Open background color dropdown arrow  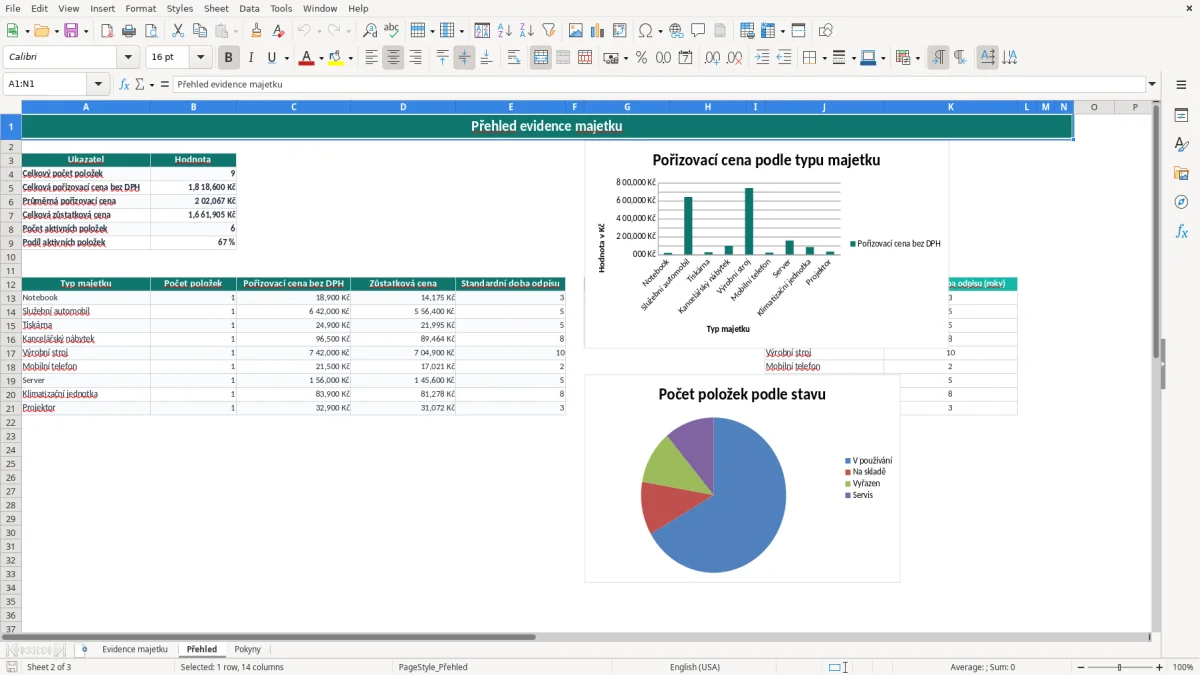(x=351, y=58)
